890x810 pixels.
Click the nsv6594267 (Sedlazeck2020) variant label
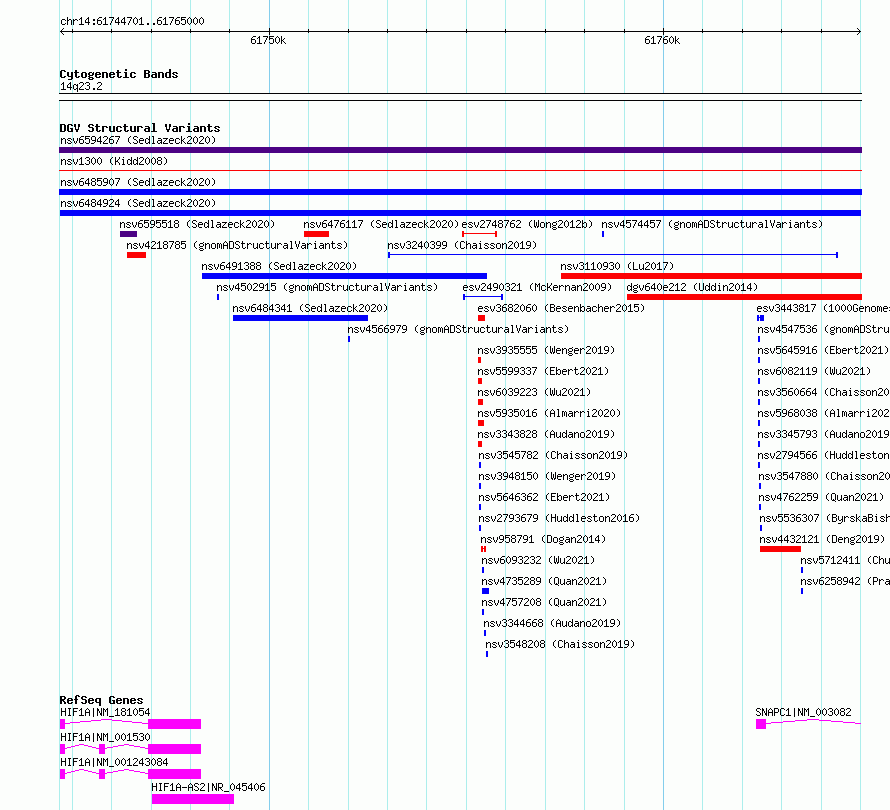pyautogui.click(x=138, y=140)
